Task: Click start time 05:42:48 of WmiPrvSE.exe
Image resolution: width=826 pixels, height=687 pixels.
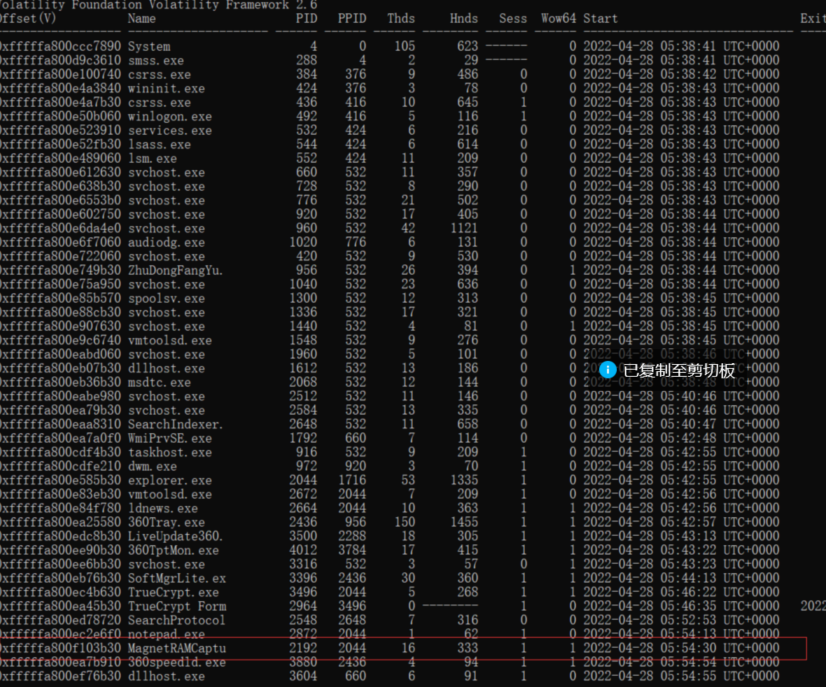Action: click(688, 438)
